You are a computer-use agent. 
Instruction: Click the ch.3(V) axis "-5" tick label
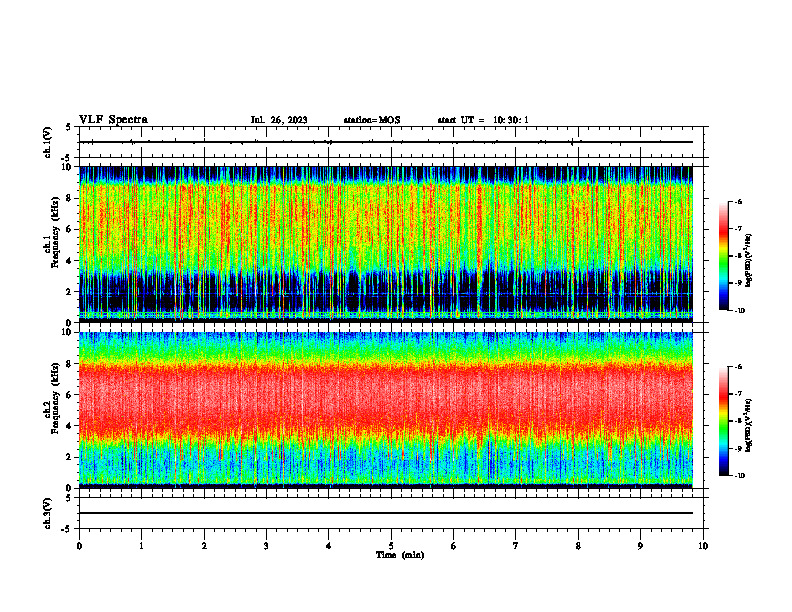(x=67, y=529)
